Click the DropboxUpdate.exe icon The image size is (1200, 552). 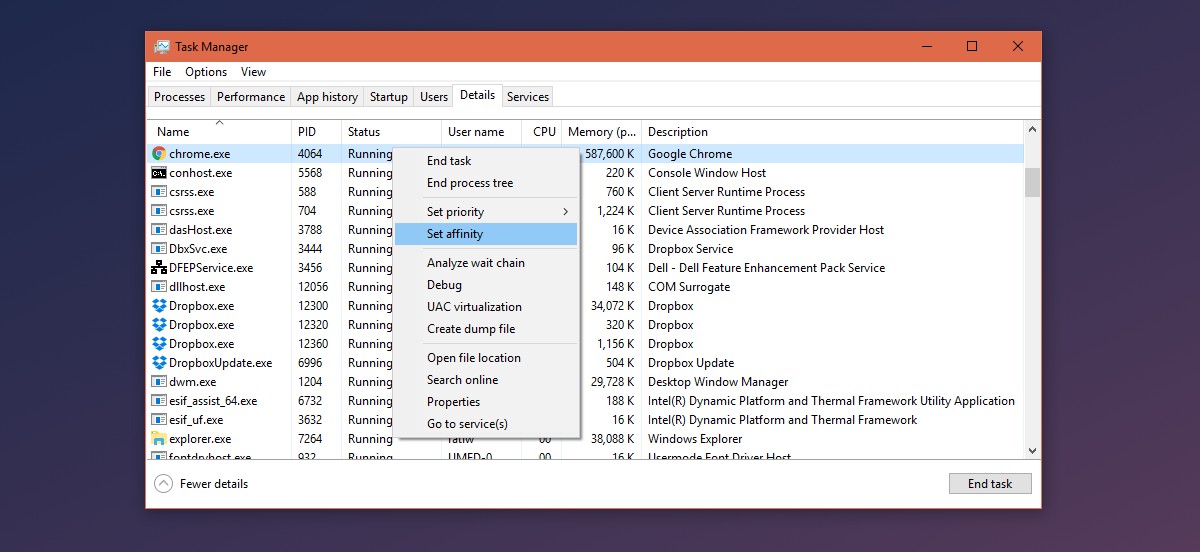[x=159, y=363]
